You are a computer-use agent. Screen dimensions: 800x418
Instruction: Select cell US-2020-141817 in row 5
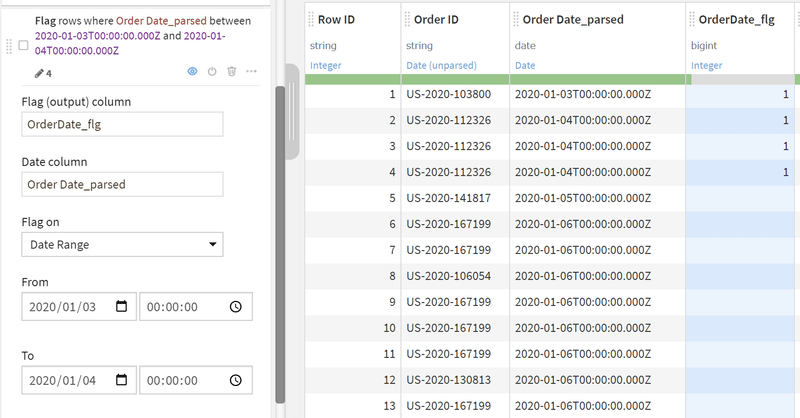pyautogui.click(x=455, y=198)
